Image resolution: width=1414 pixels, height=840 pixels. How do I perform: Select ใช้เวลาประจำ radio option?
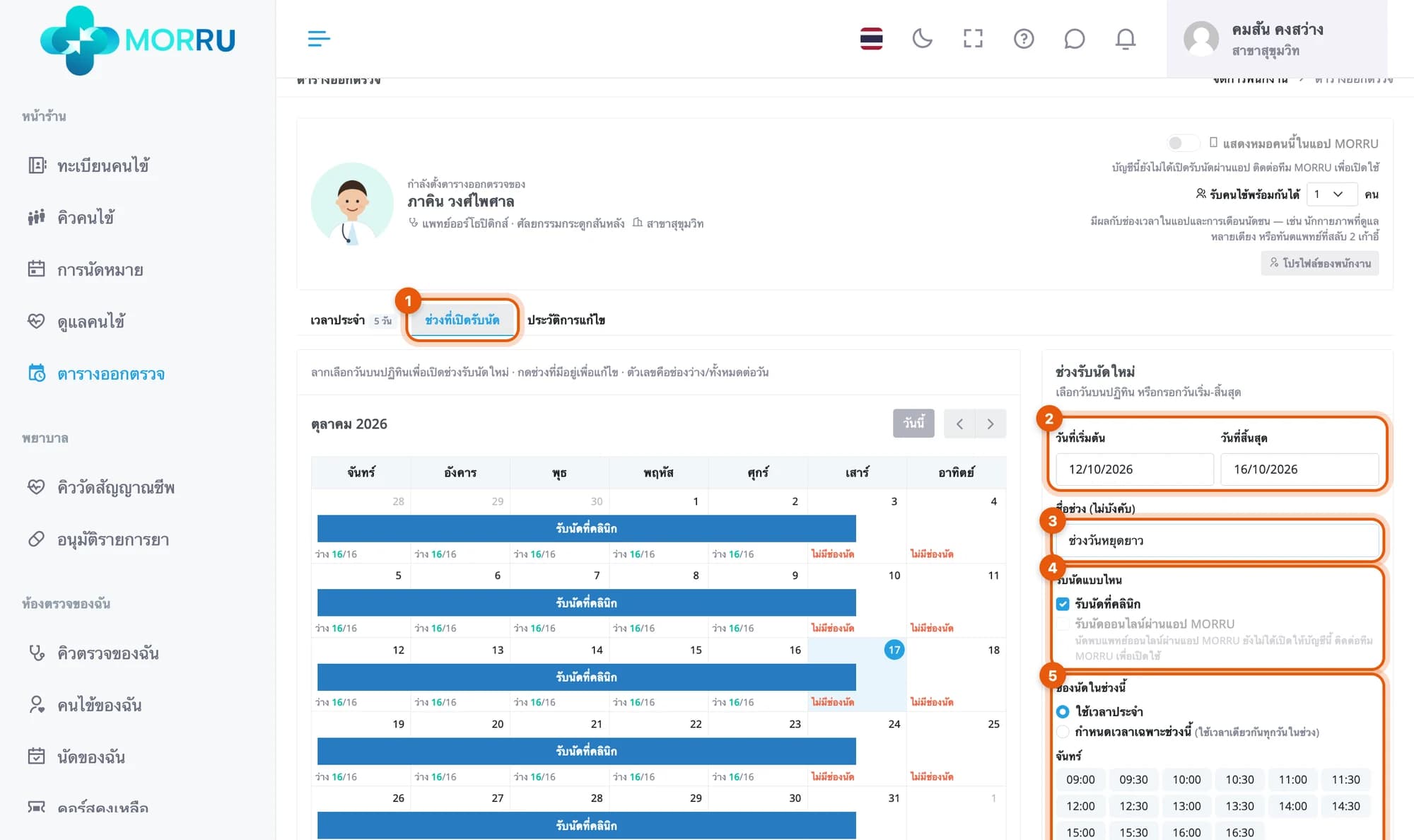(x=1062, y=711)
